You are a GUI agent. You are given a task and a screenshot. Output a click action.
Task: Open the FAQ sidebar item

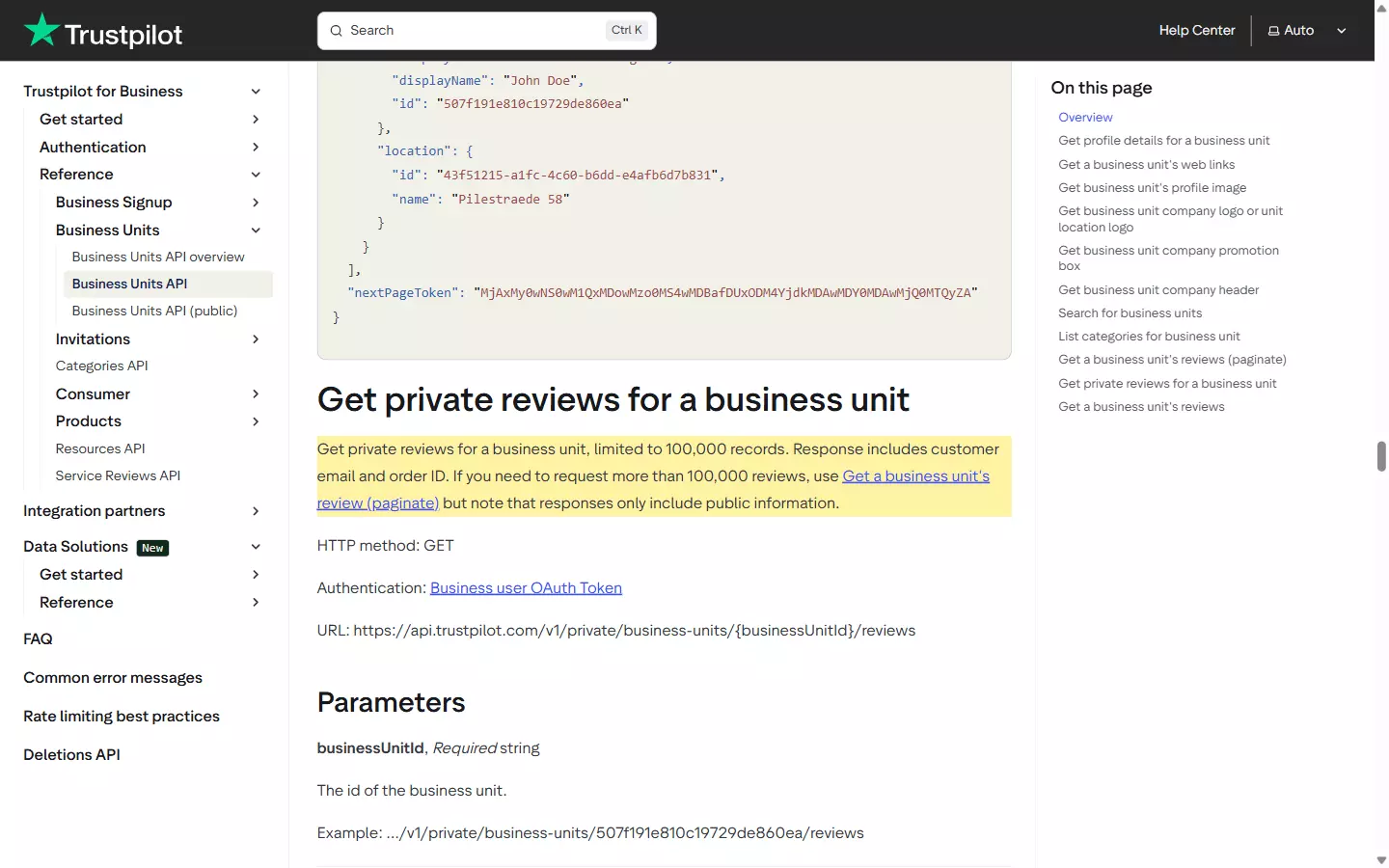(38, 639)
